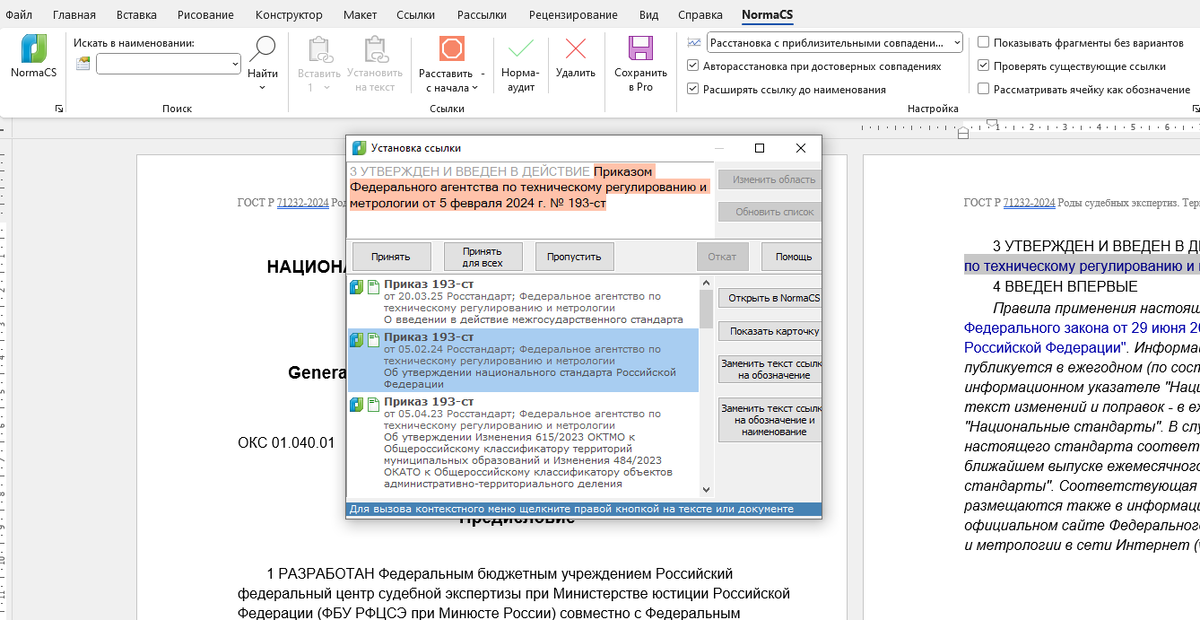Click document icon of Приказ dated 20.03.25
Screen dimensions: 1200x620
[374, 287]
